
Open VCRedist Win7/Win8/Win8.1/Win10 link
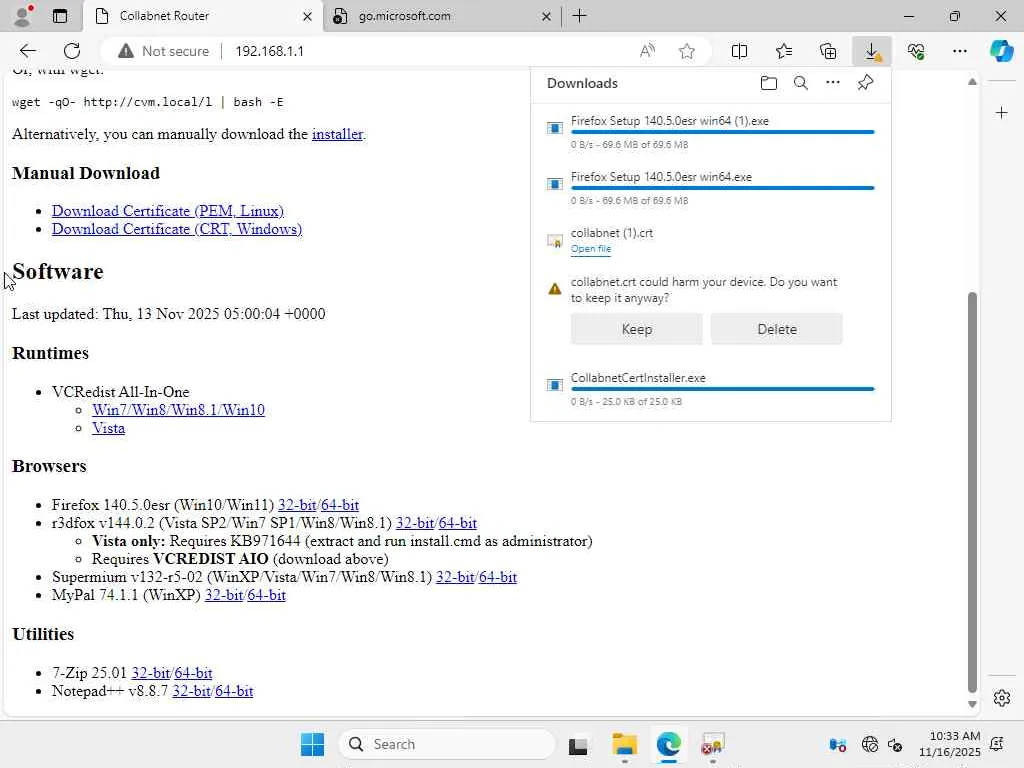(178, 410)
